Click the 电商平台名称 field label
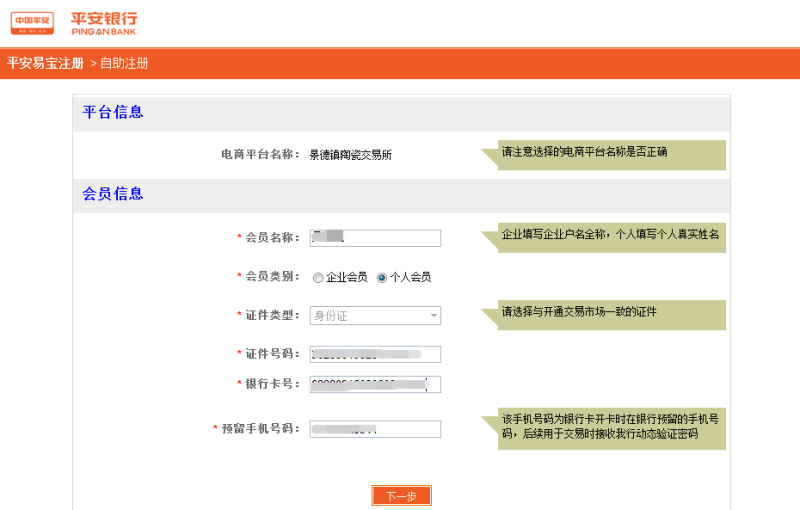This screenshot has height=510, width=800. pyautogui.click(x=260, y=154)
